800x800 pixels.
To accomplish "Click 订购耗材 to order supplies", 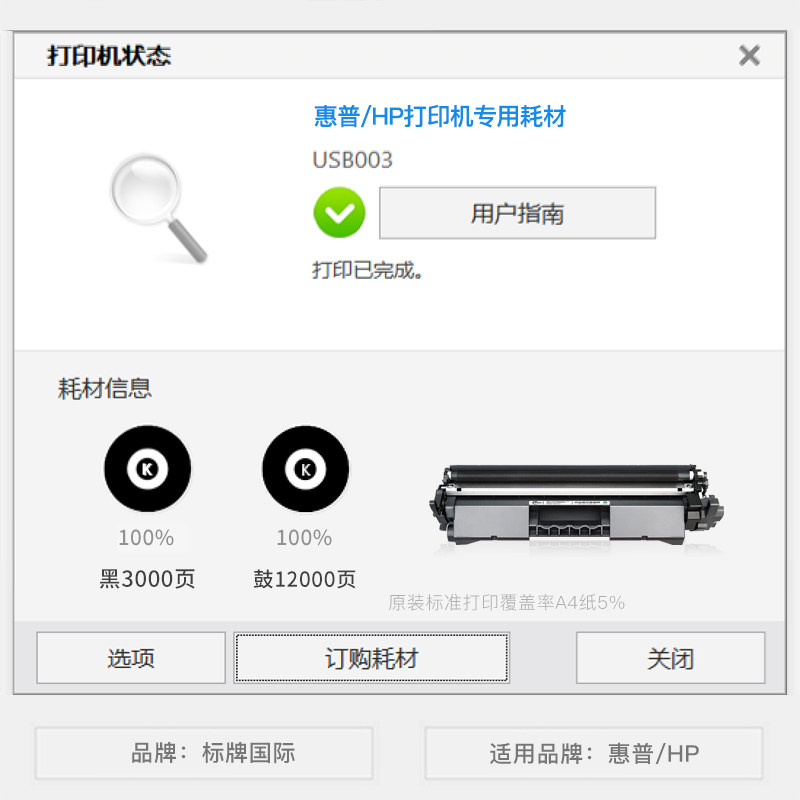I will [x=371, y=658].
